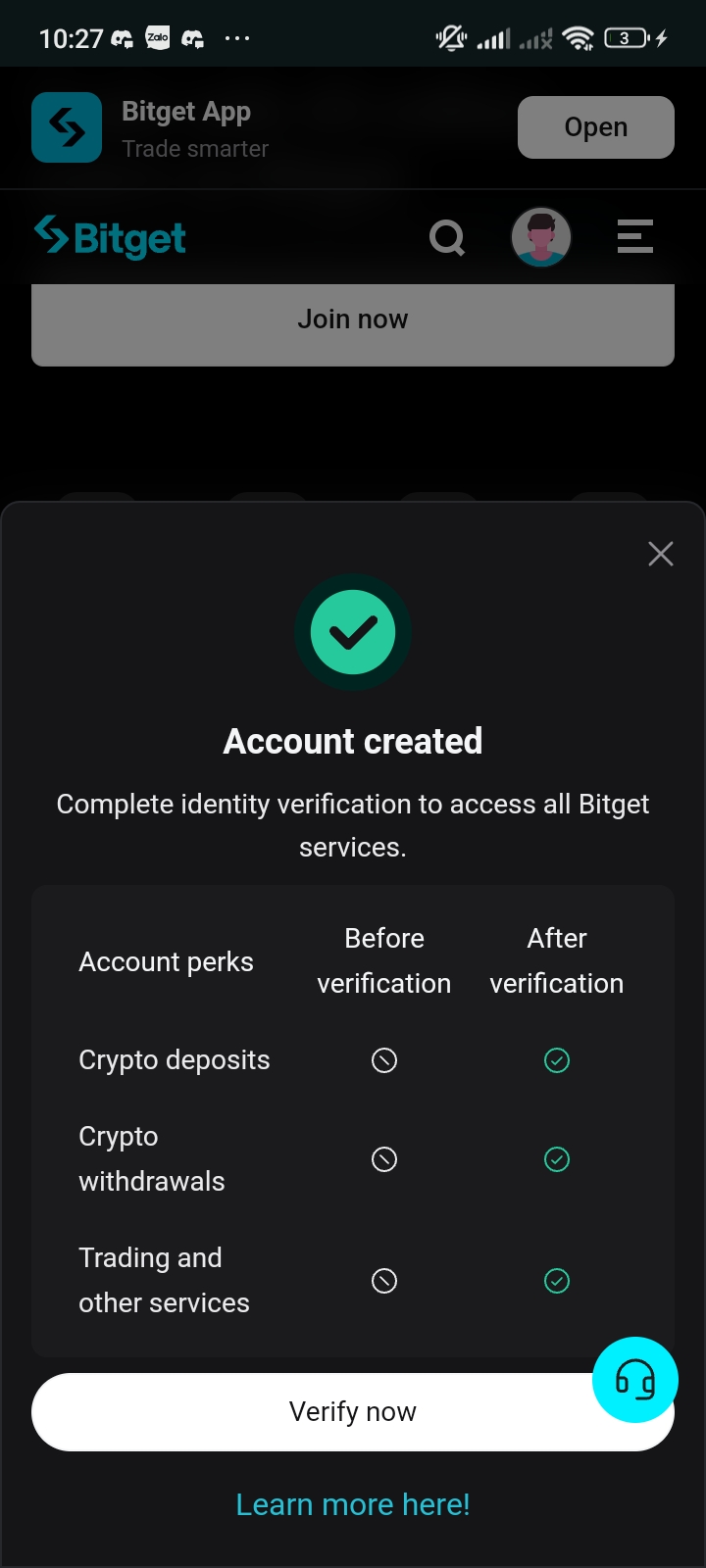The image size is (706, 1568).
Task: Close the Account created dialog
Action: (661, 554)
